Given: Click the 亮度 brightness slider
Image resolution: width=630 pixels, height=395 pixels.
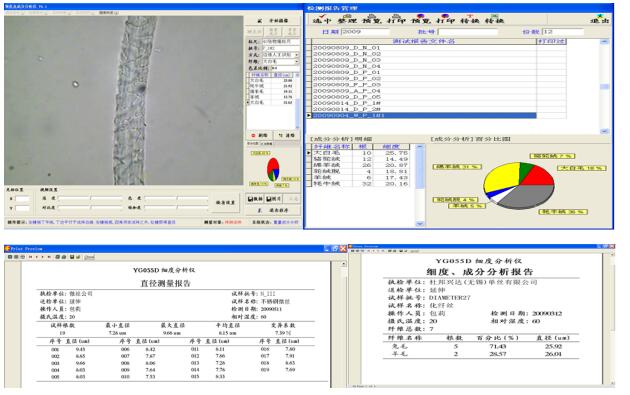Looking at the screenshot, I should coord(90,198).
